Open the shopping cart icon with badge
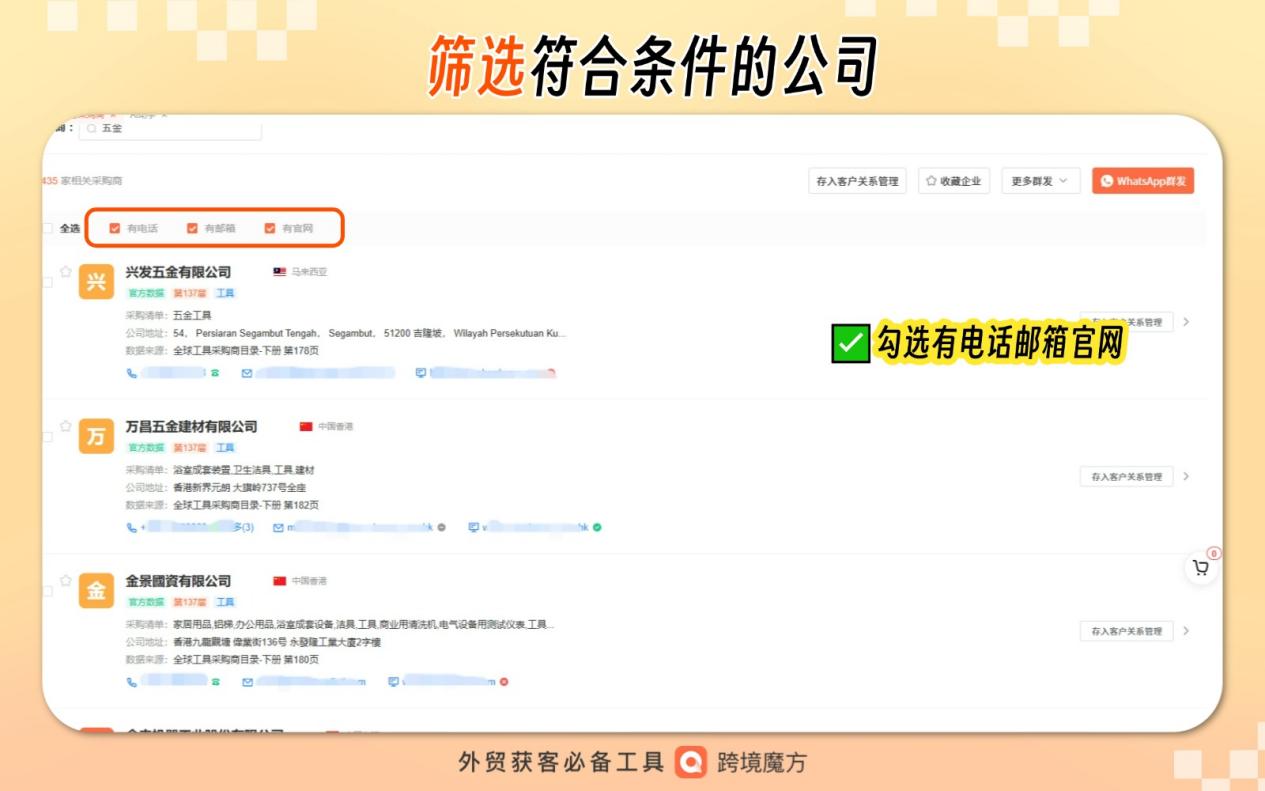1265x791 pixels. tap(1201, 567)
